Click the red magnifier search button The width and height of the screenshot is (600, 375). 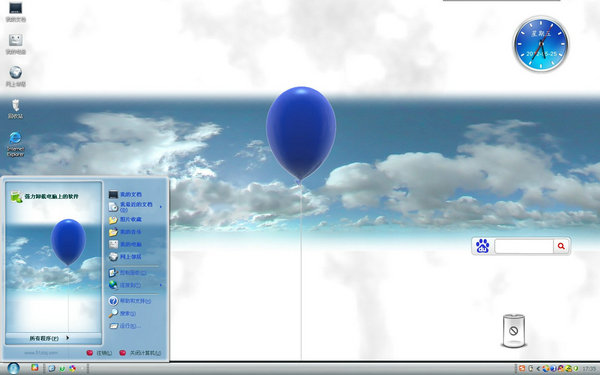(561, 246)
